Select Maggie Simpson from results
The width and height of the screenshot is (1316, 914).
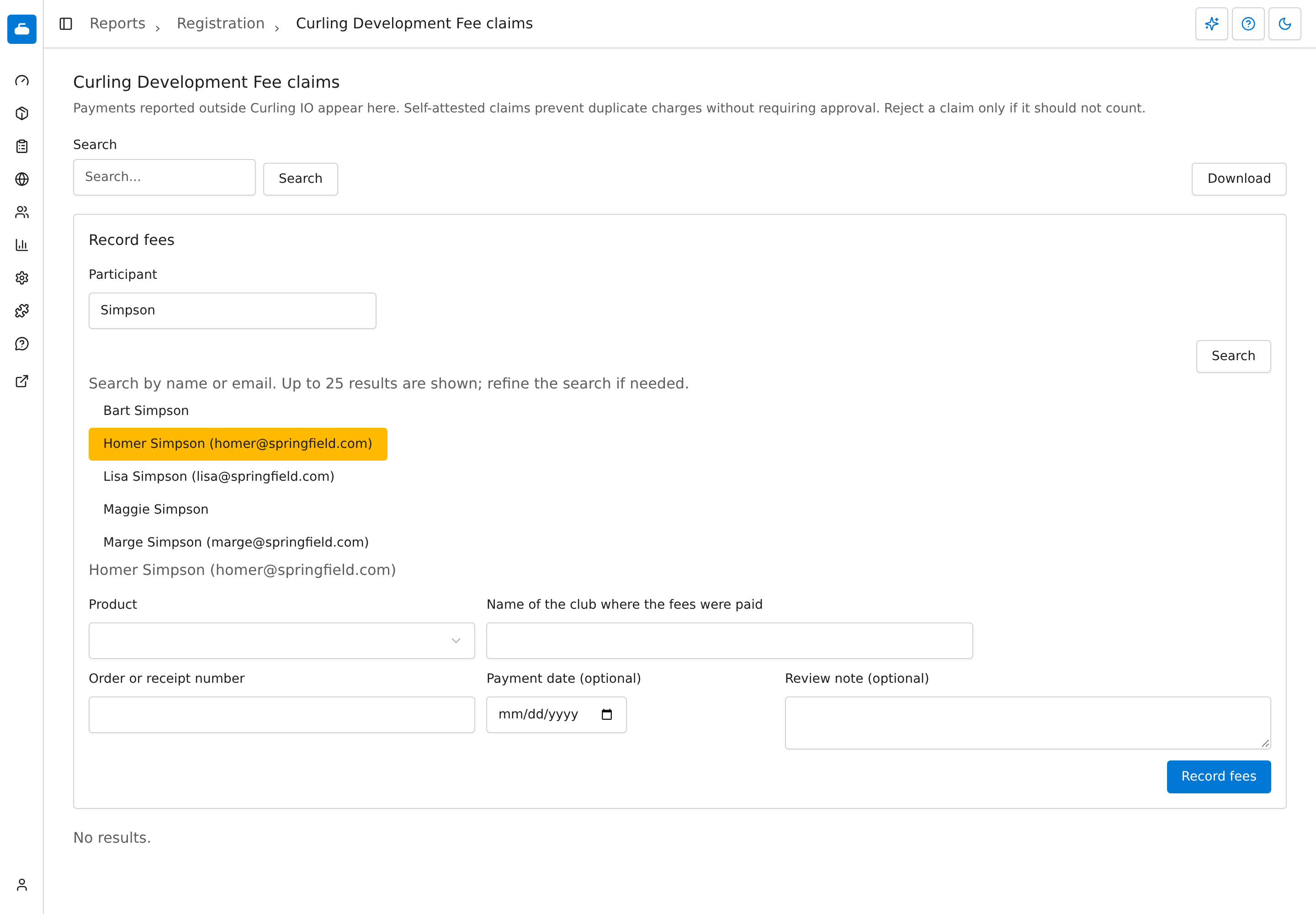click(x=156, y=510)
